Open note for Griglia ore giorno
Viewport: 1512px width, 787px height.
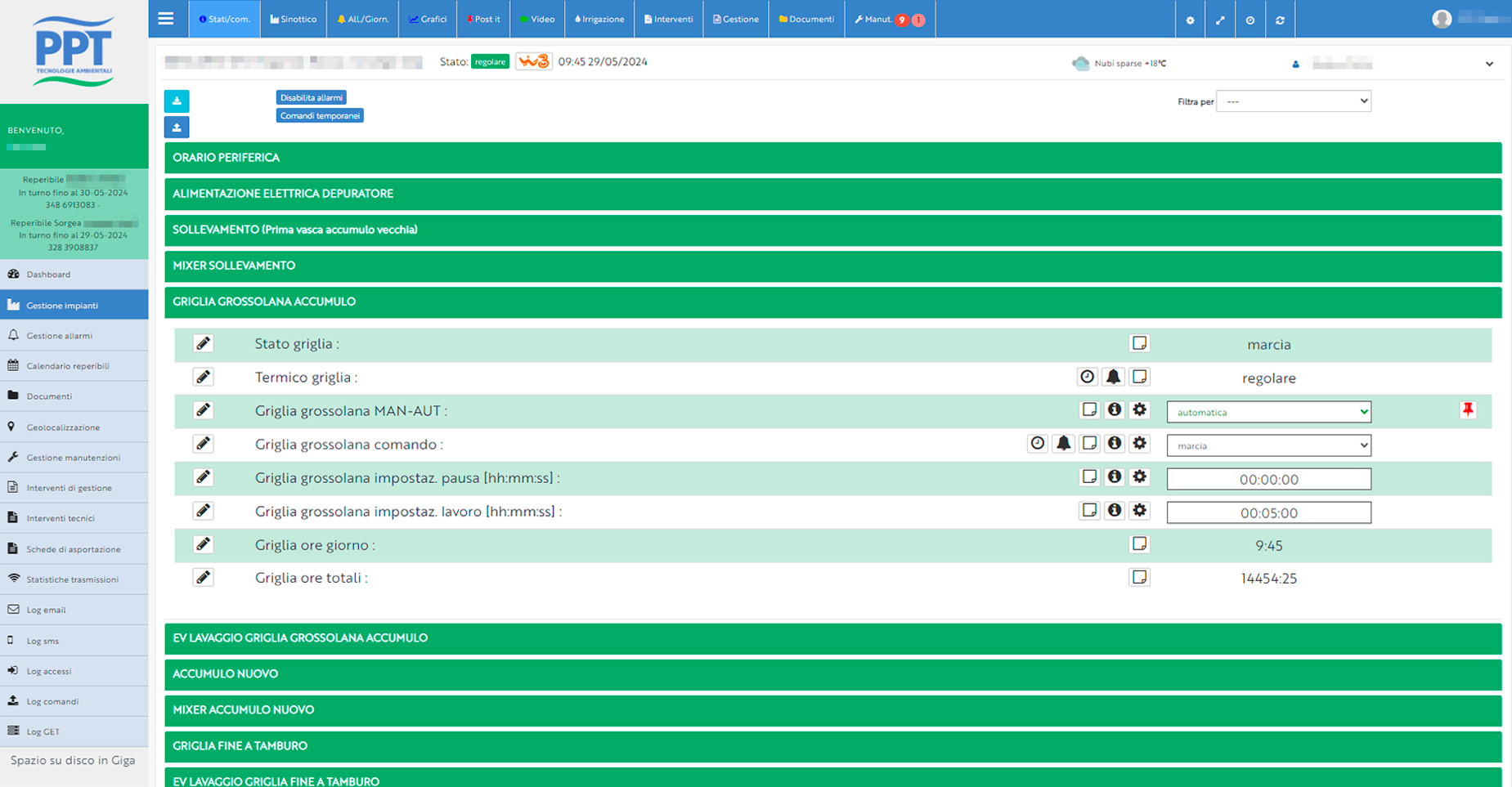pos(1139,544)
